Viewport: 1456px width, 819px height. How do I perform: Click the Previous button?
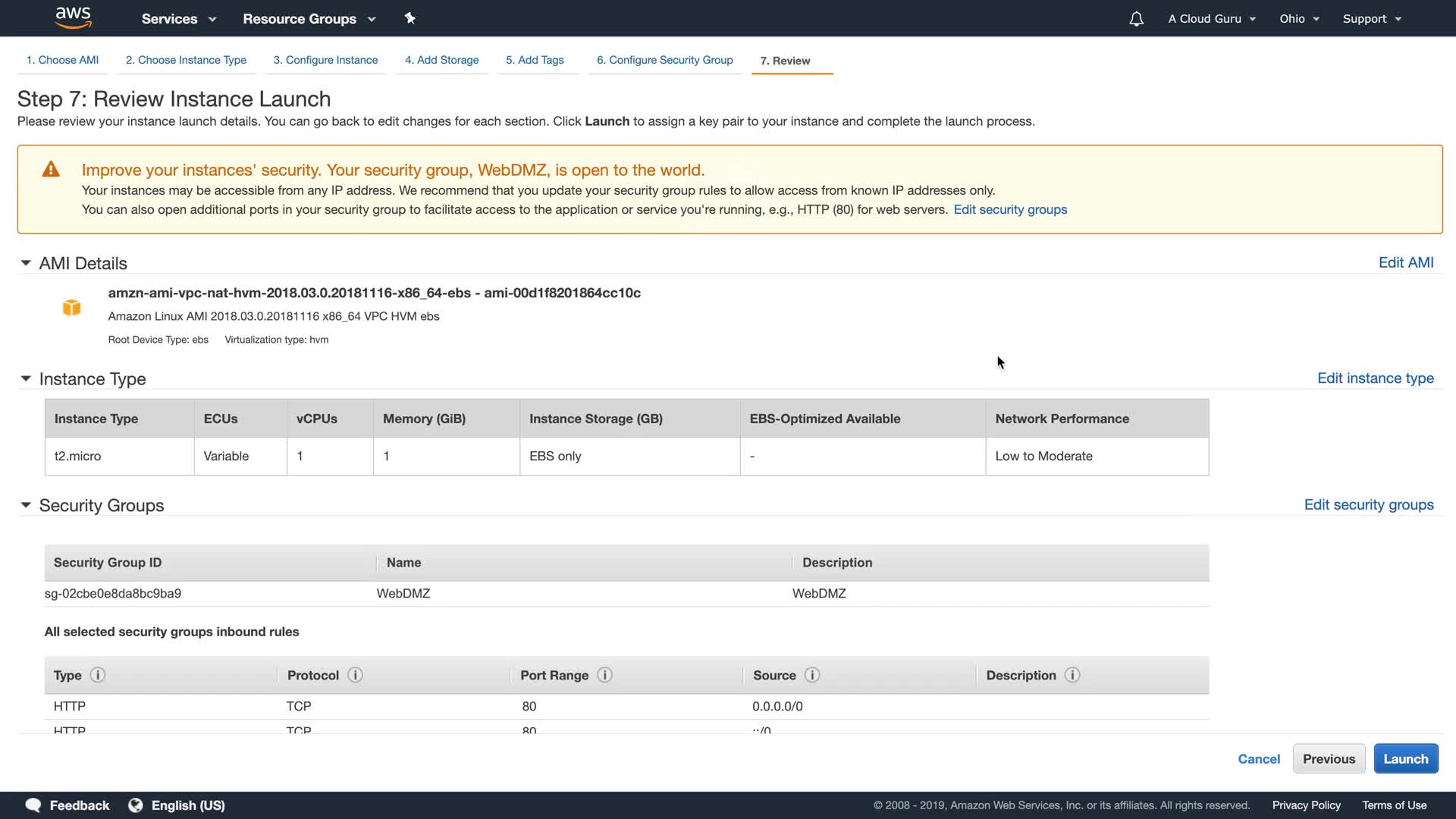(1329, 759)
